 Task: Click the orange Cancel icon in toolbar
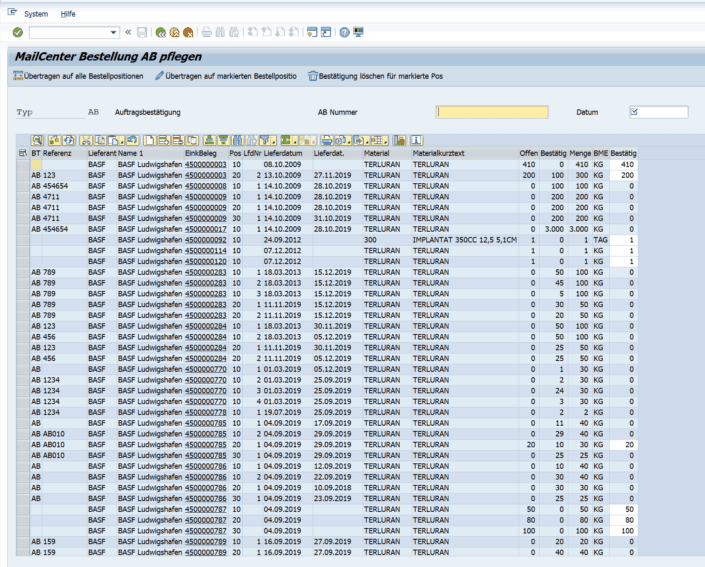coord(189,33)
